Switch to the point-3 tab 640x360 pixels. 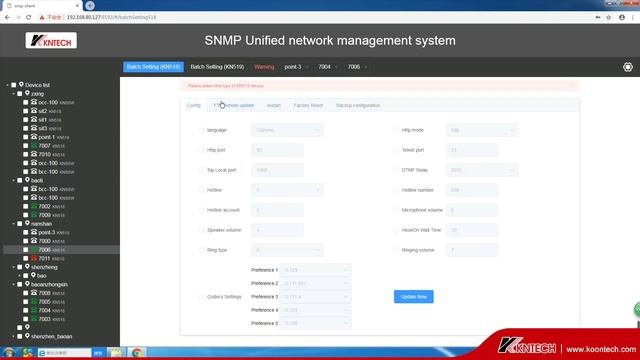pos(293,67)
